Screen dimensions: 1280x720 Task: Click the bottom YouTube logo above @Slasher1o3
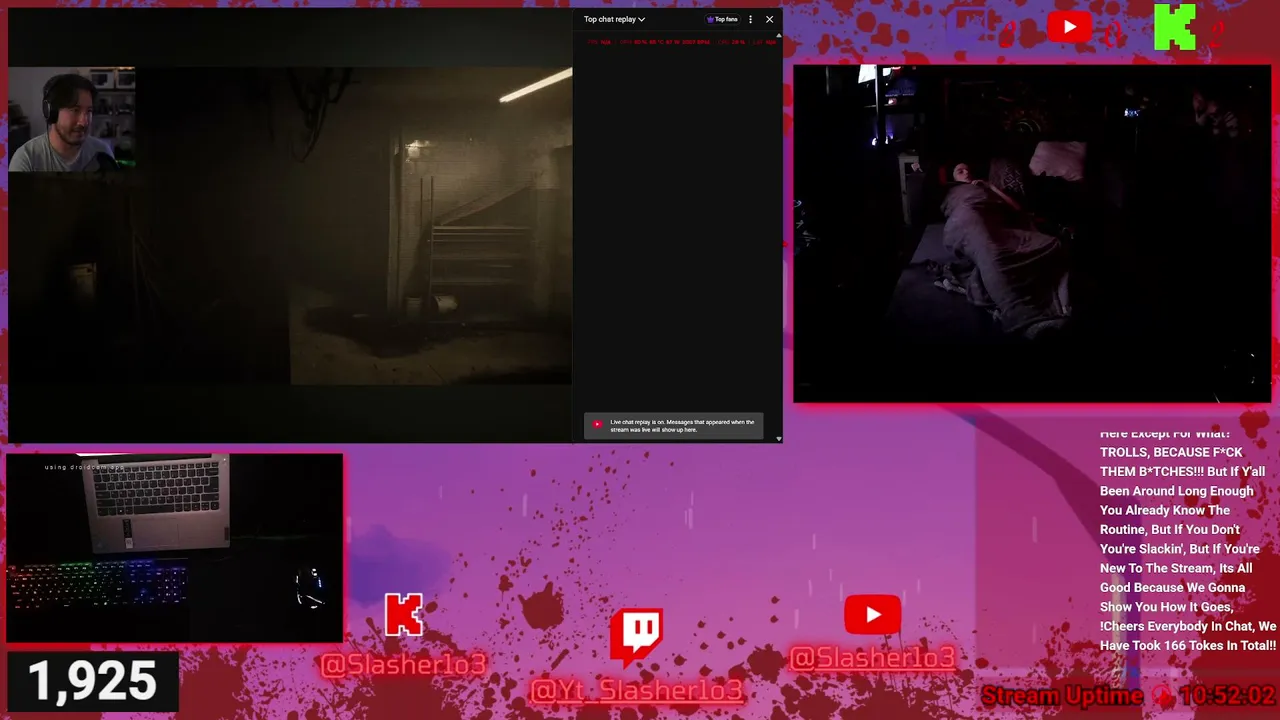872,615
